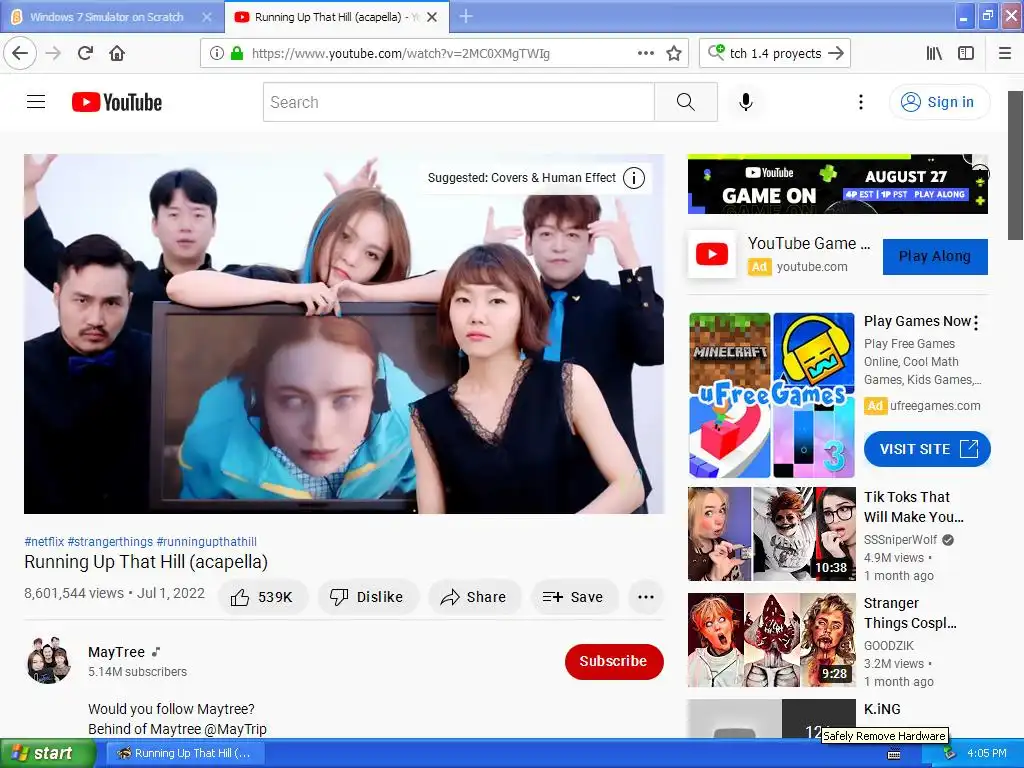Click into YouTube search field
This screenshot has width=1024, height=768.
(x=458, y=102)
